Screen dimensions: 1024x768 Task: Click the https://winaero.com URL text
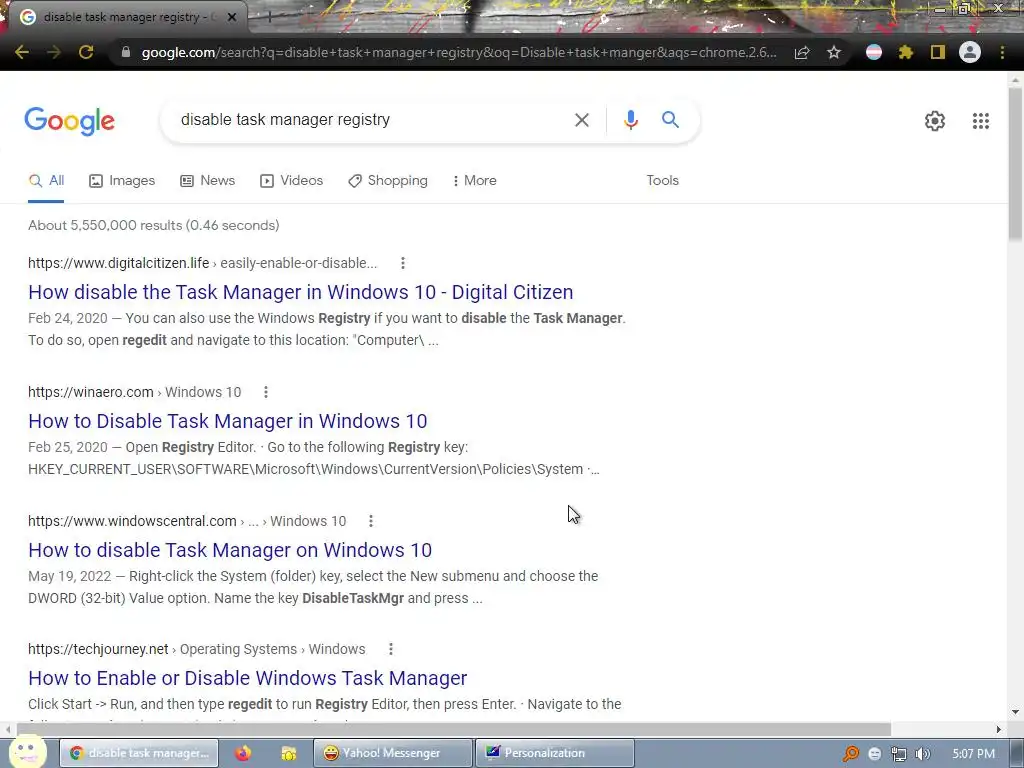91,392
